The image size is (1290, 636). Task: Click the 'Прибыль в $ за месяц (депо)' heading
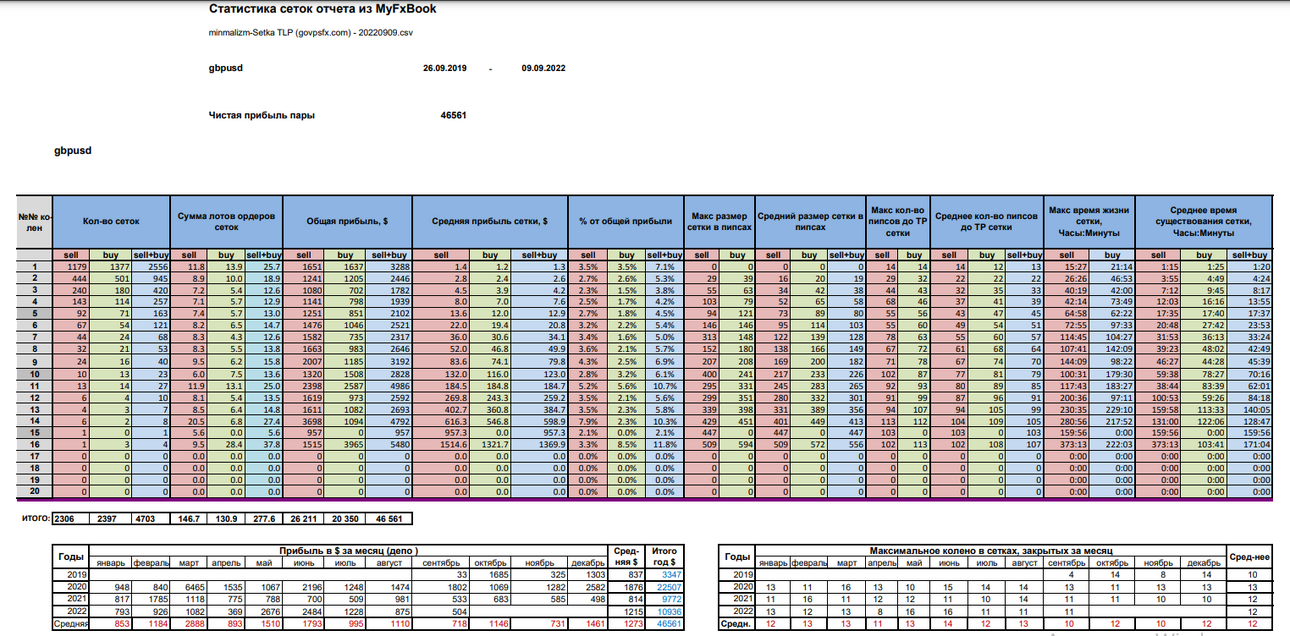pos(348,551)
